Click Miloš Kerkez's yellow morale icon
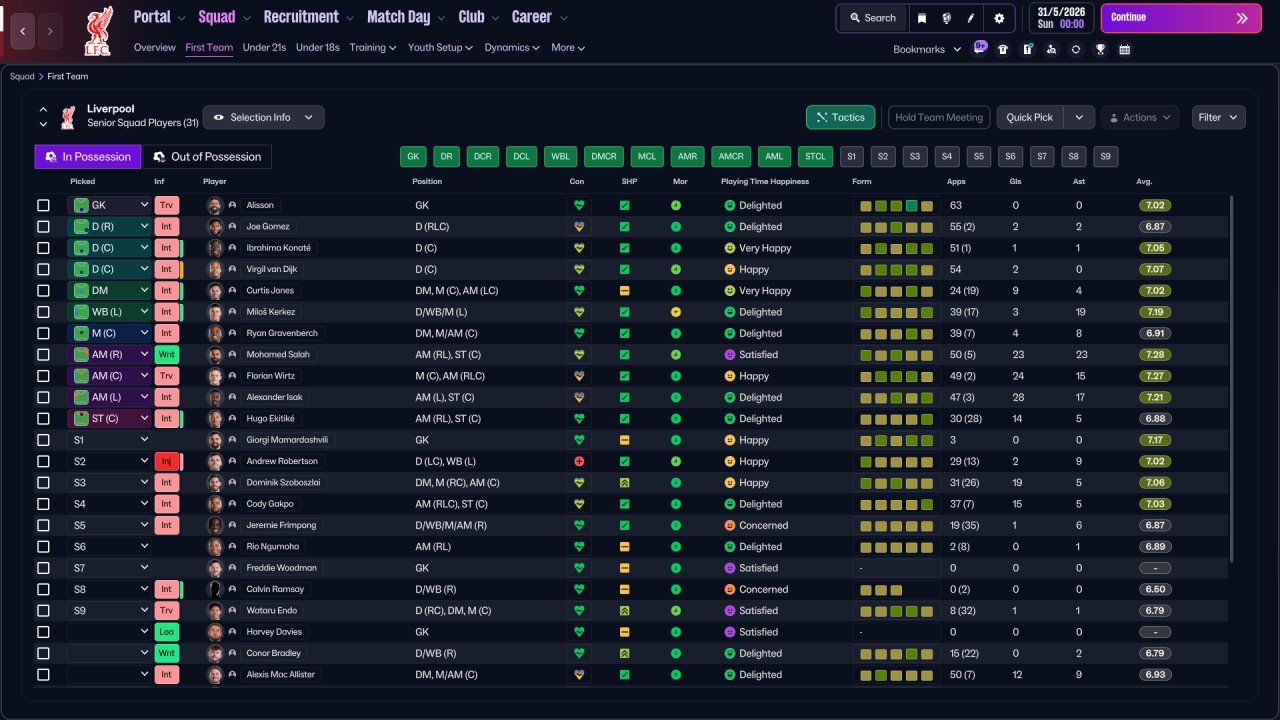Screen dimensions: 1280x720 pos(676,312)
